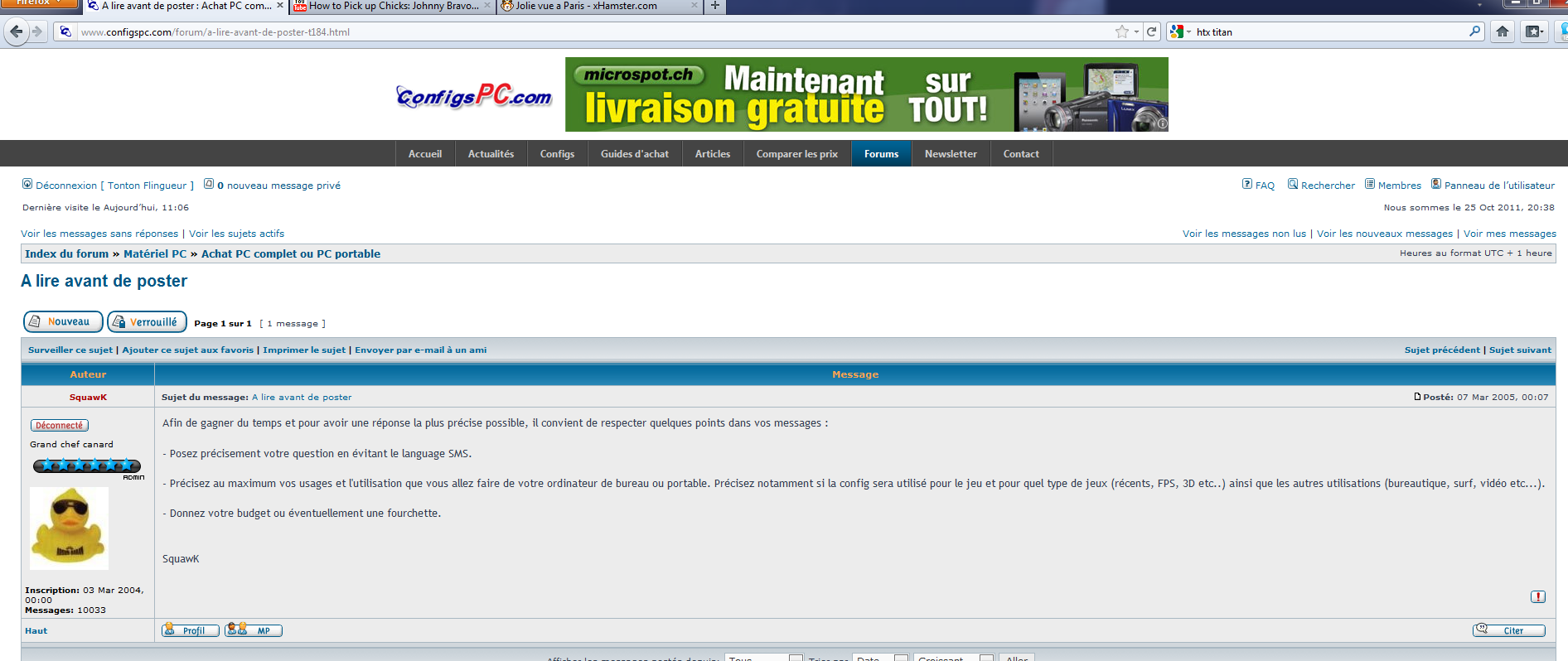Open the search engine selector dropdown

click(x=1179, y=31)
